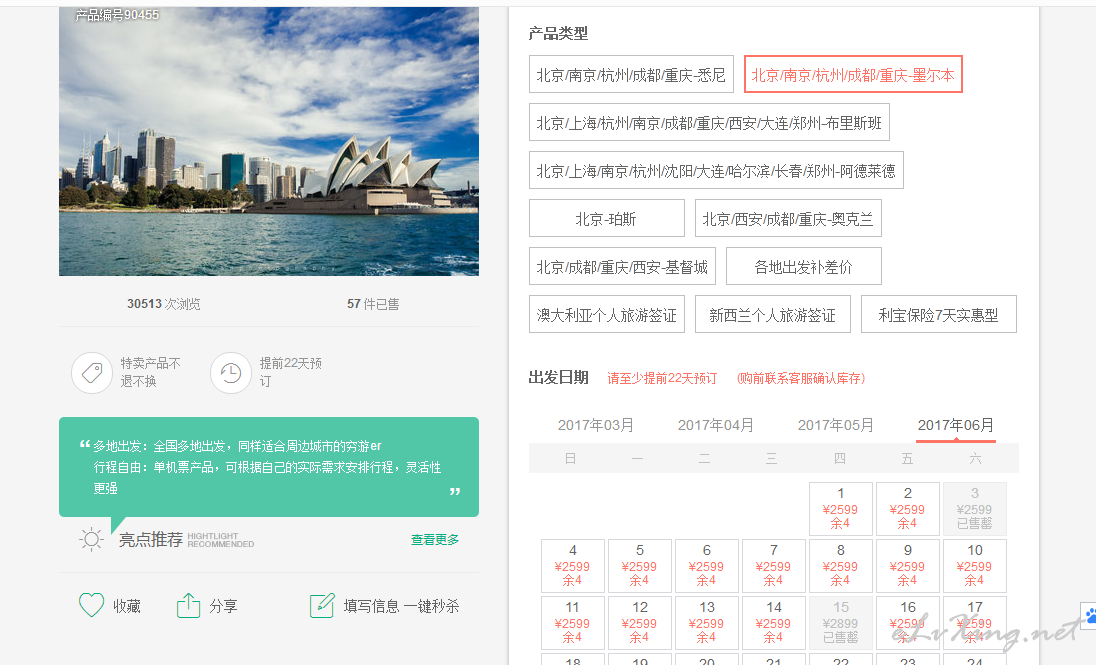The width and height of the screenshot is (1096, 665).
Task: Click 产品编号90455 text on photo
Action: (117, 15)
